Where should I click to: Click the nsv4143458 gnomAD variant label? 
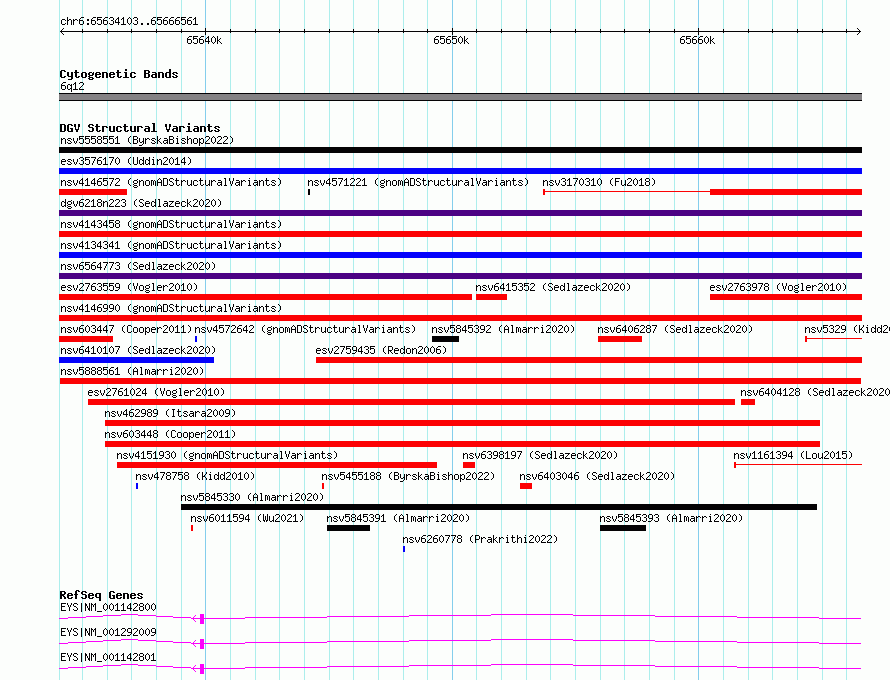(171, 224)
